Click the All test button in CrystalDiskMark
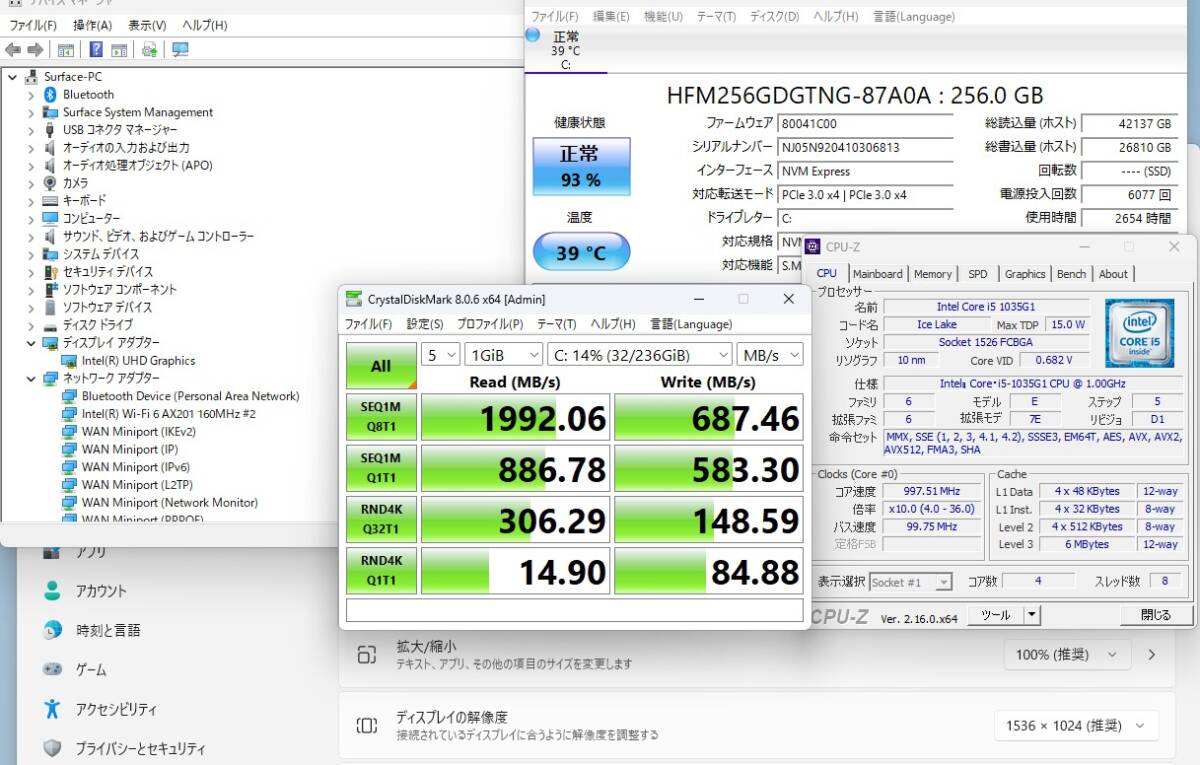This screenshot has height=765, width=1200. (x=380, y=366)
